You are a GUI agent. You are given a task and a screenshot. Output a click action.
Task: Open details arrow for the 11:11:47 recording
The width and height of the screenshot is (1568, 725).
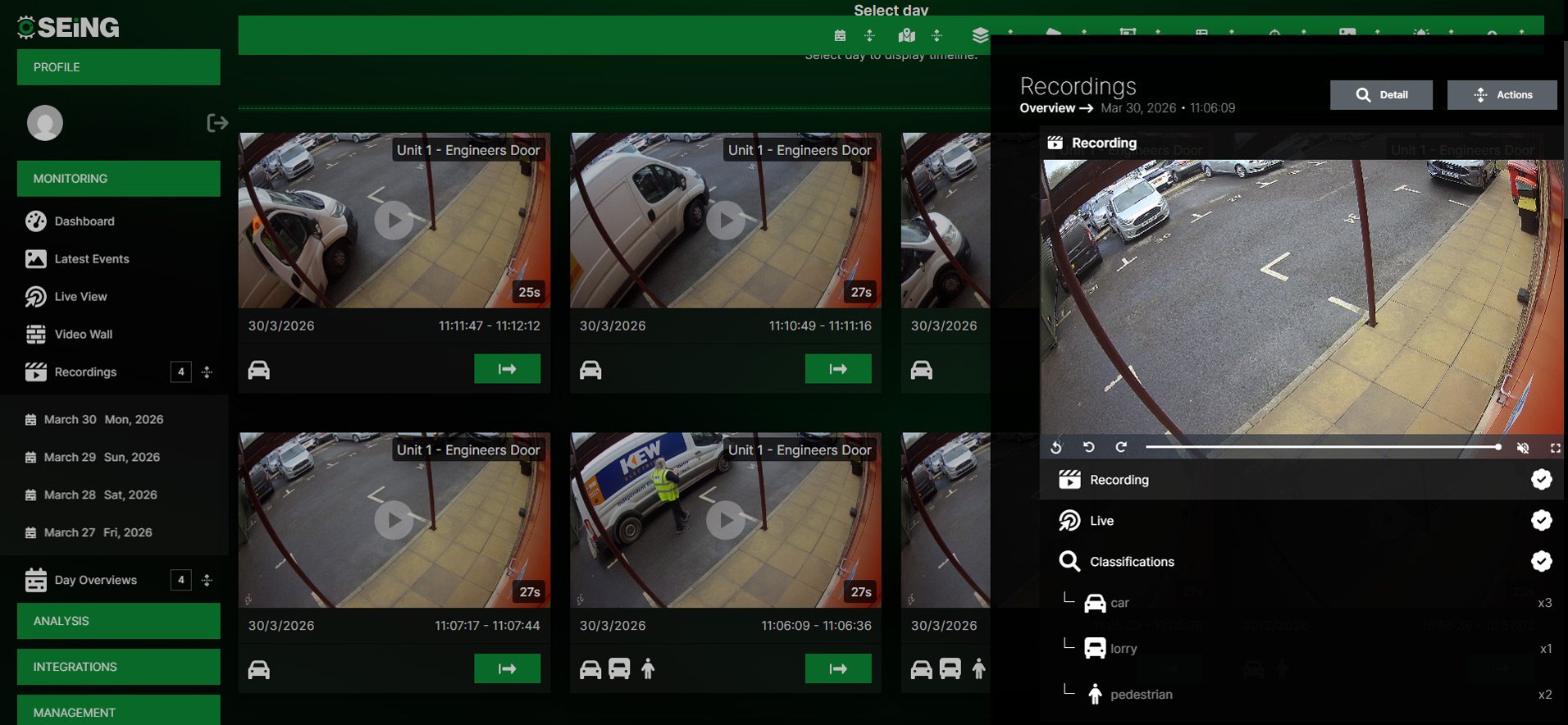pyautogui.click(x=508, y=369)
